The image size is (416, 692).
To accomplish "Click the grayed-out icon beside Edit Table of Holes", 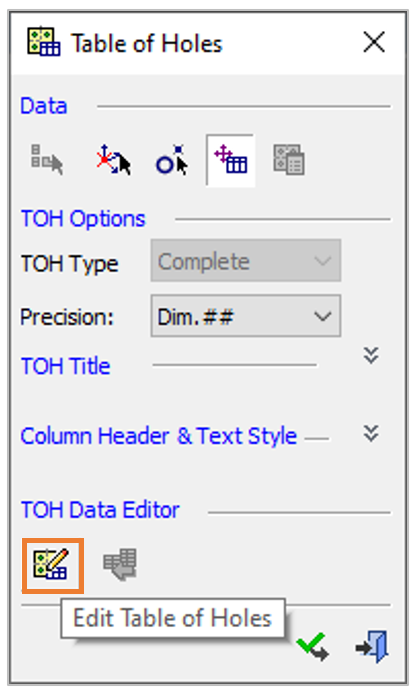I will [x=120, y=565].
